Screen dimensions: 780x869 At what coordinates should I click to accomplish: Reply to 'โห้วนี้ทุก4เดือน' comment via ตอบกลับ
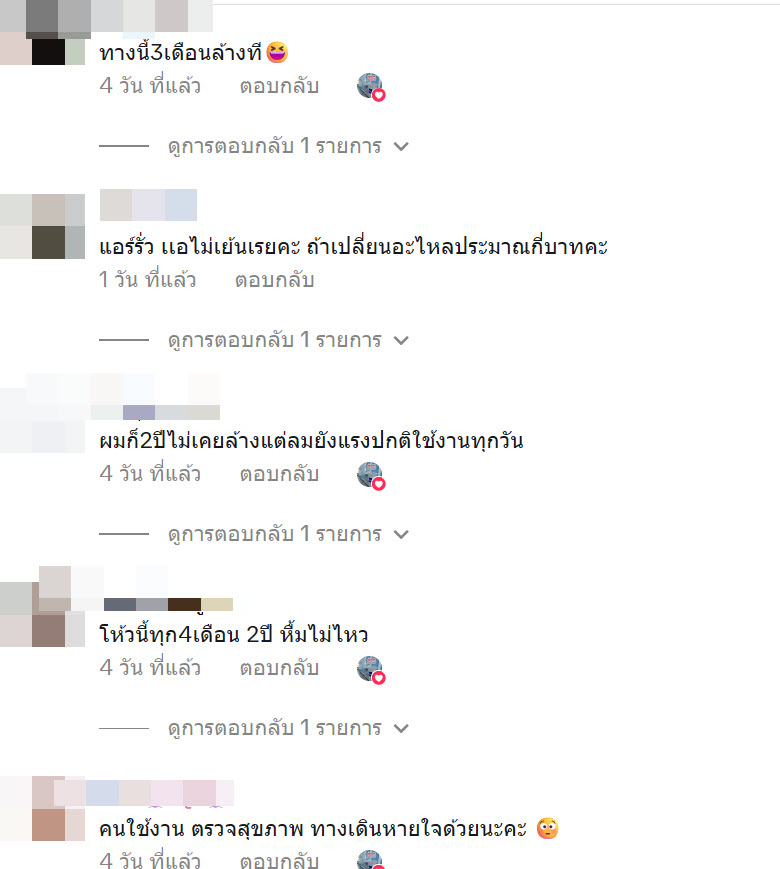(x=279, y=668)
